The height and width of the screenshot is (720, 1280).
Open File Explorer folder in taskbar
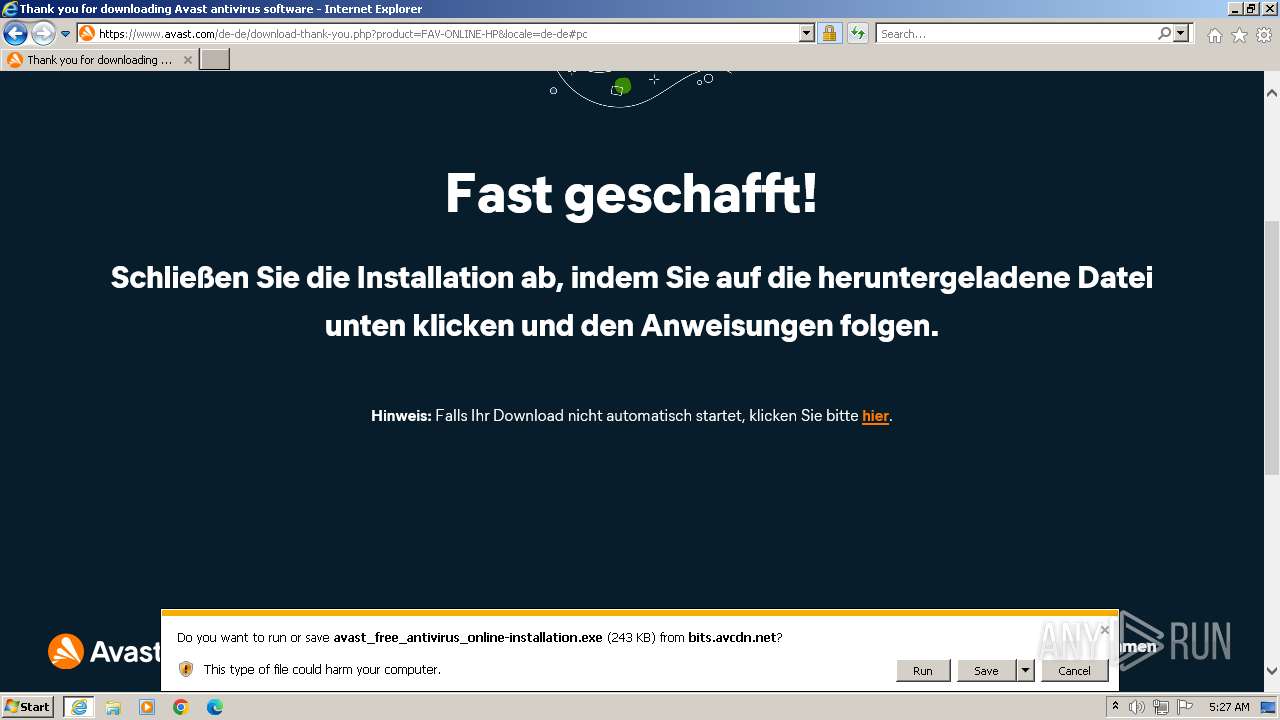click(x=113, y=707)
